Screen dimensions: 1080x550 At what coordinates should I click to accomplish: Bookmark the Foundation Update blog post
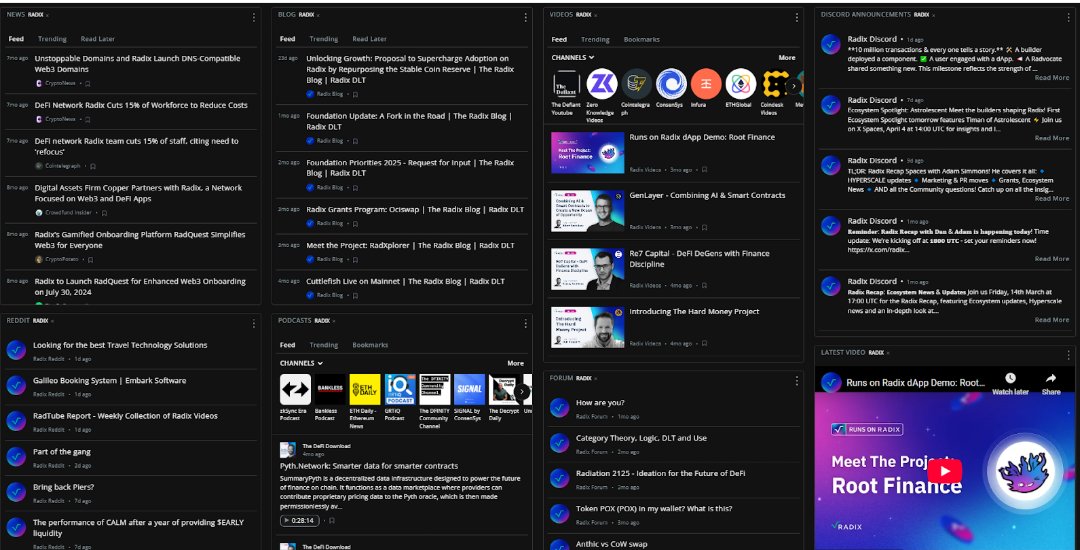pos(355,141)
